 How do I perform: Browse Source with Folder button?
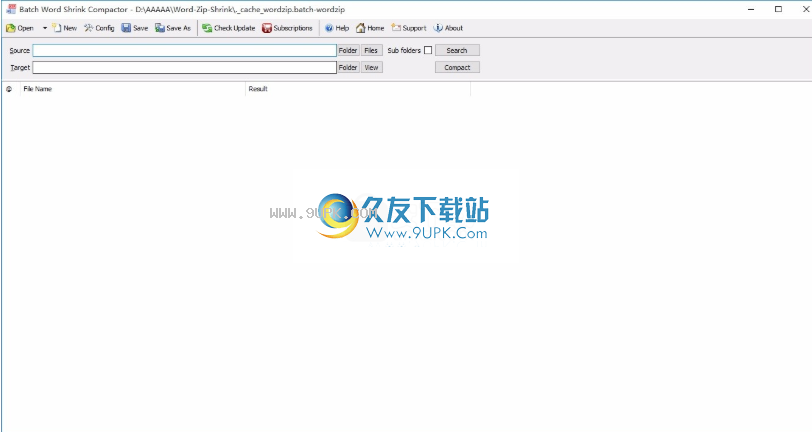click(x=348, y=50)
